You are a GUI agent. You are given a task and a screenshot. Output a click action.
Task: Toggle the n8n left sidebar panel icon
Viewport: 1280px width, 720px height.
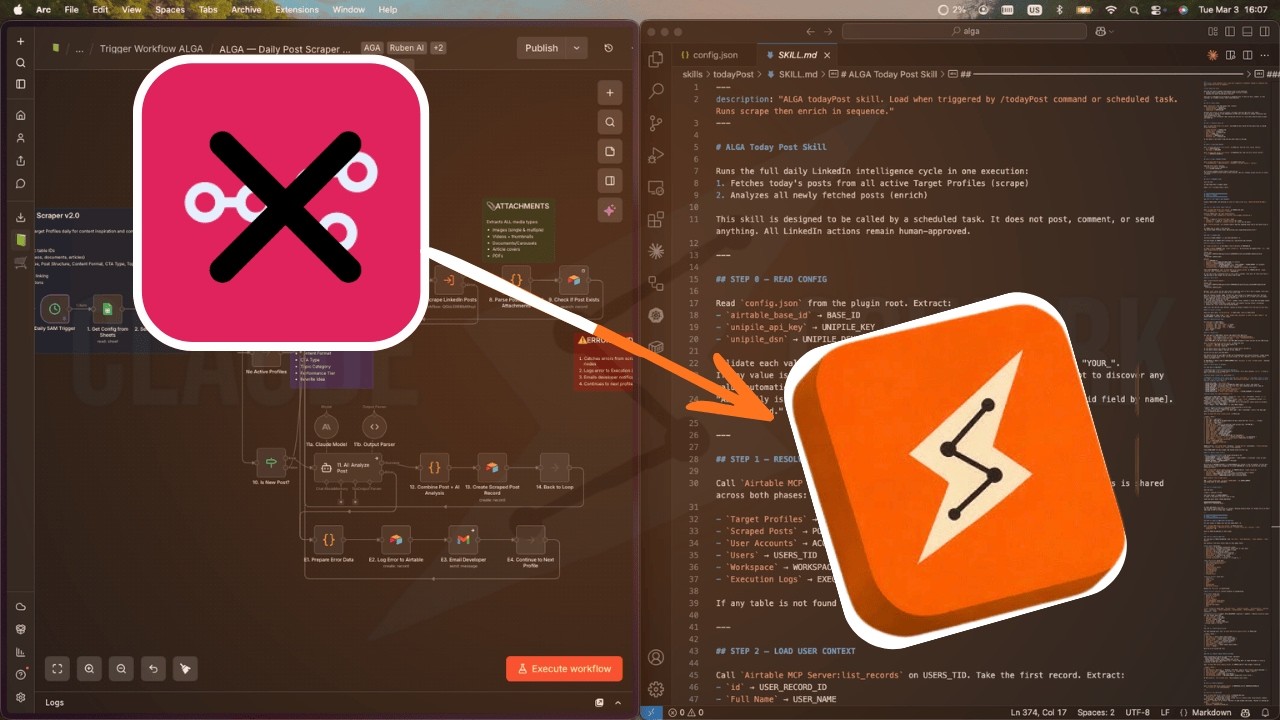(20, 84)
